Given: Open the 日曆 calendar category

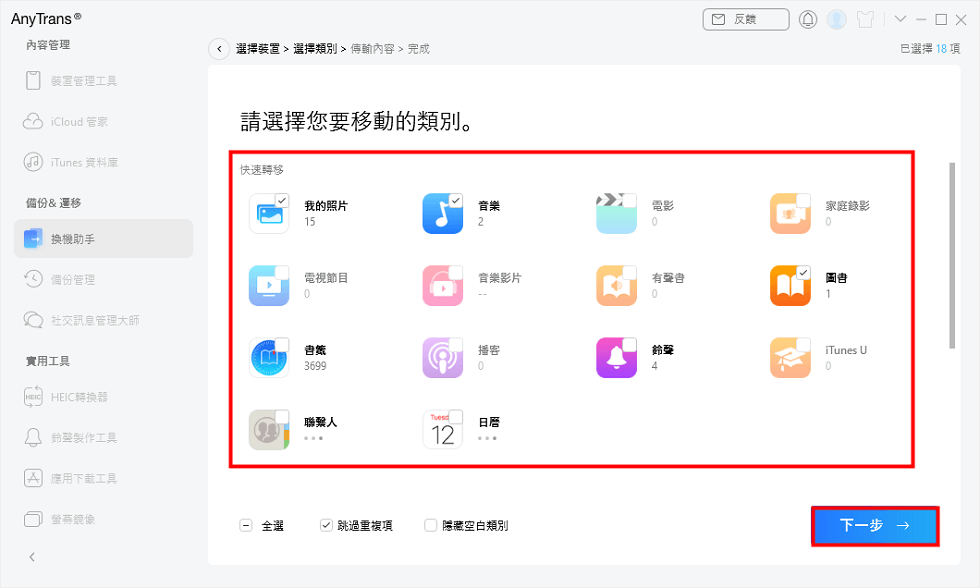Looking at the screenshot, I should click(443, 428).
